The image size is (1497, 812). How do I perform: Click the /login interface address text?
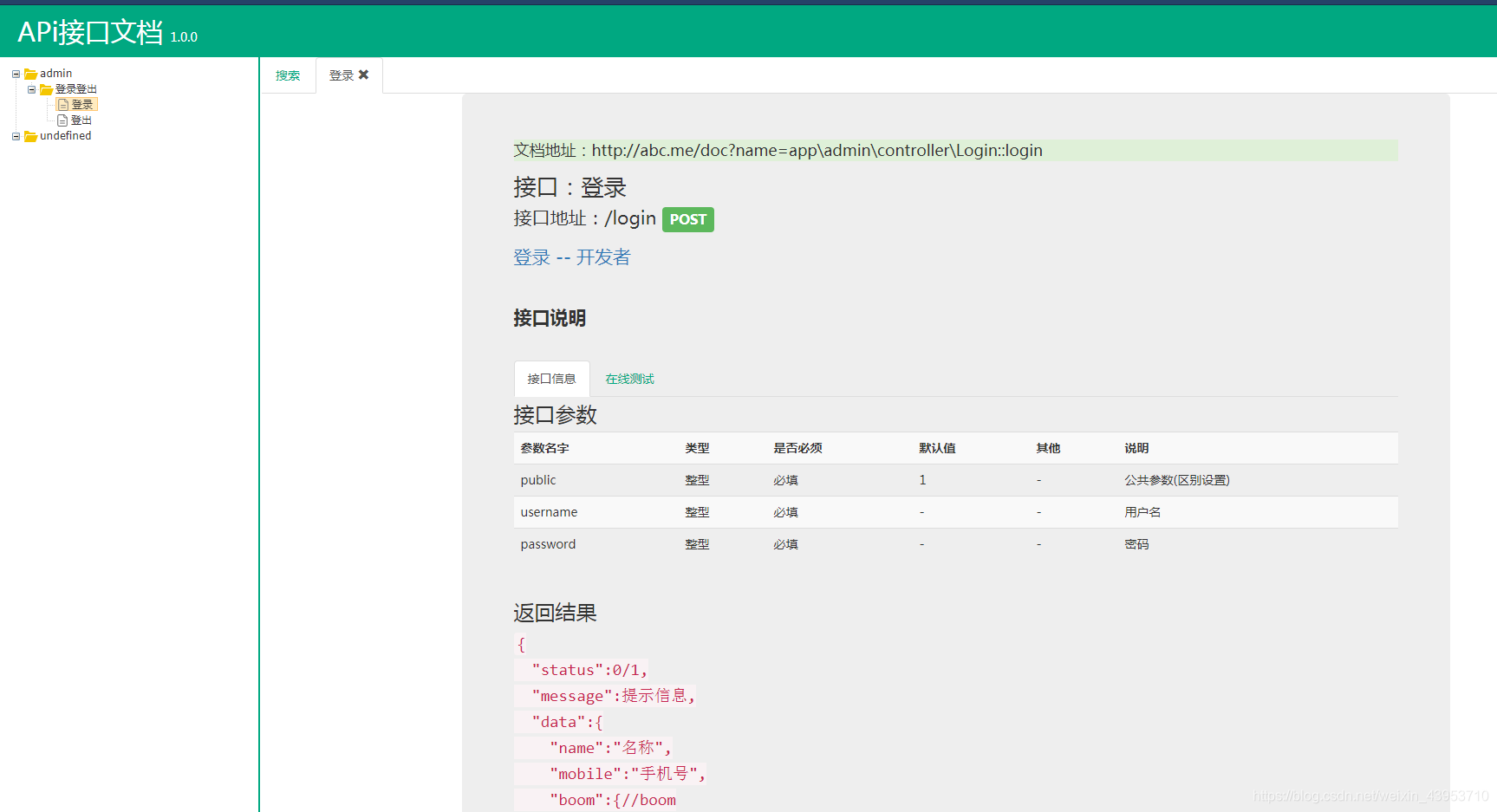pyautogui.click(x=630, y=218)
